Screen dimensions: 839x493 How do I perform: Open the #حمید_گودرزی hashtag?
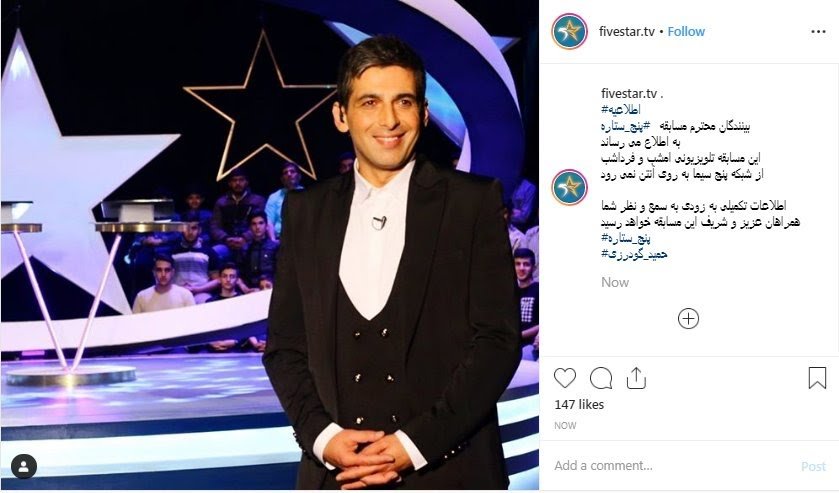click(x=634, y=254)
